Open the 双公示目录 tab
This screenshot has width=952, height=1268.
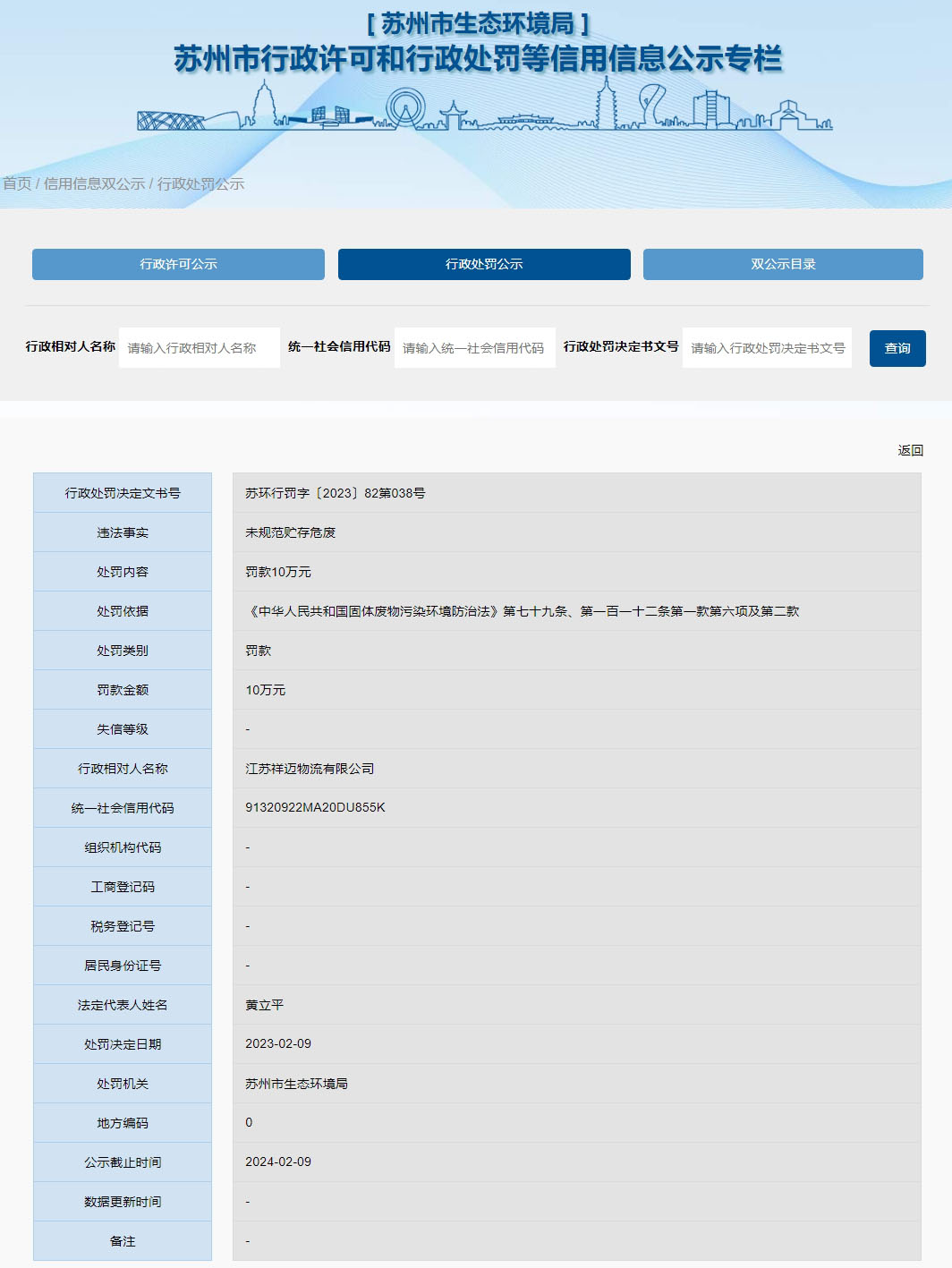[x=783, y=264]
